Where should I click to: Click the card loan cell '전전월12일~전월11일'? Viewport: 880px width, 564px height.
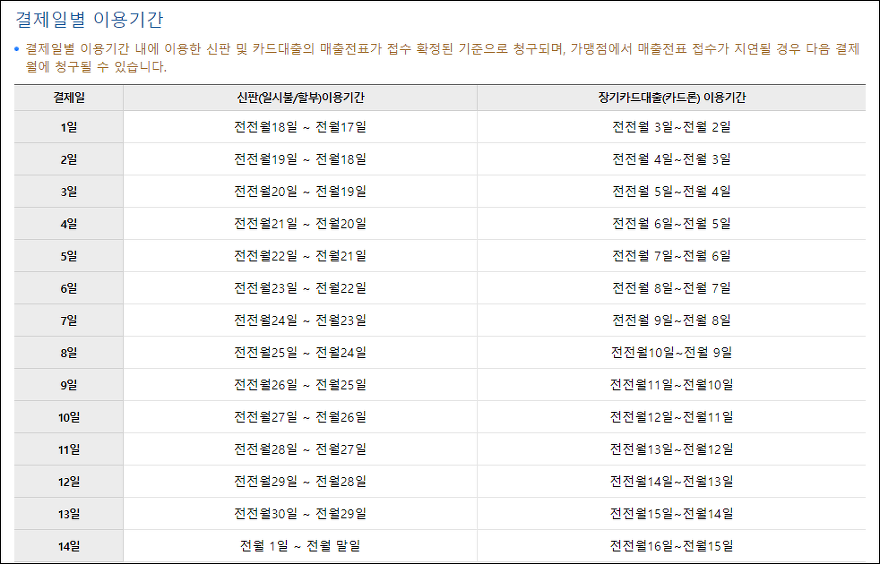(x=672, y=418)
